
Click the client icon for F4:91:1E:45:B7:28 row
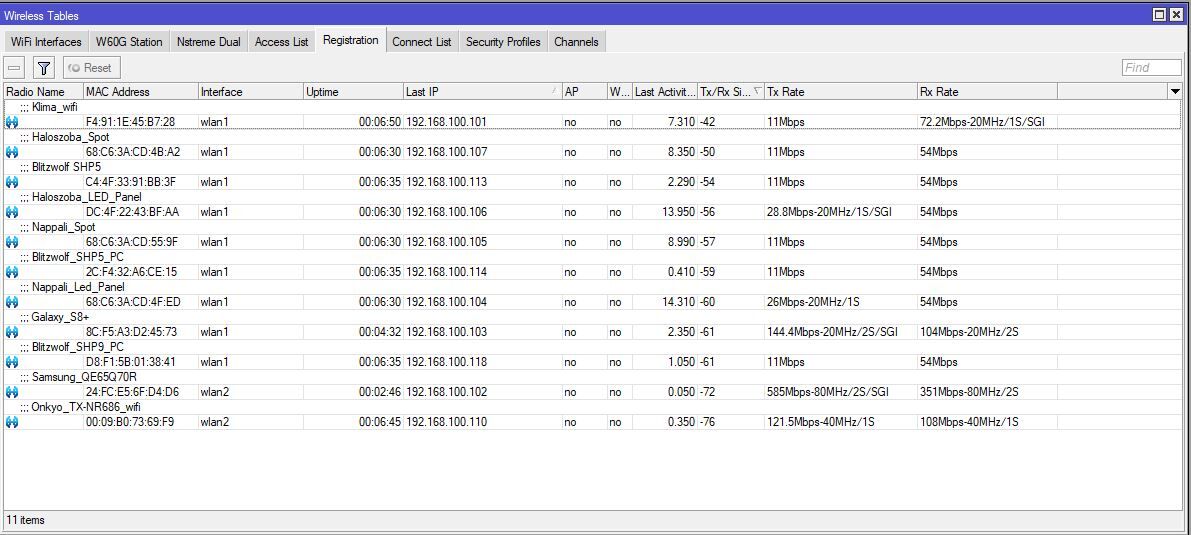pyautogui.click(x=11, y=122)
